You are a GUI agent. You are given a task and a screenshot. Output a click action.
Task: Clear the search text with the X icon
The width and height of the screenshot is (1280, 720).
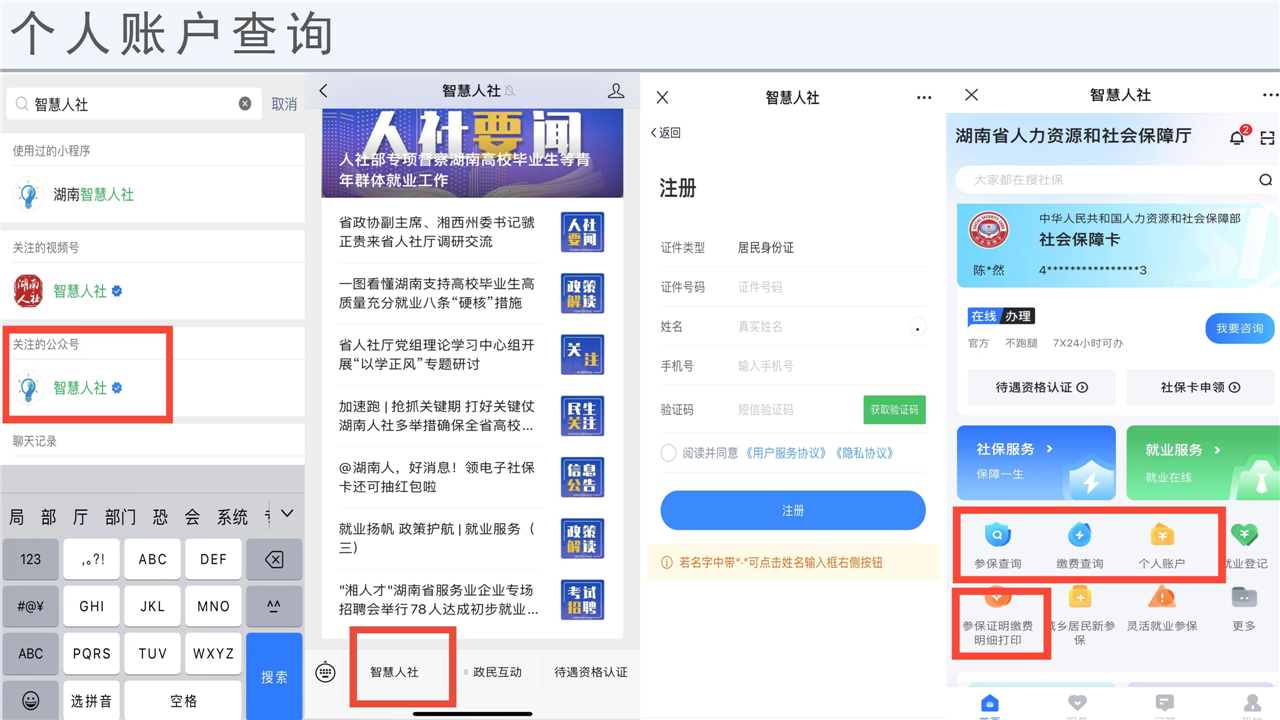pyautogui.click(x=245, y=104)
